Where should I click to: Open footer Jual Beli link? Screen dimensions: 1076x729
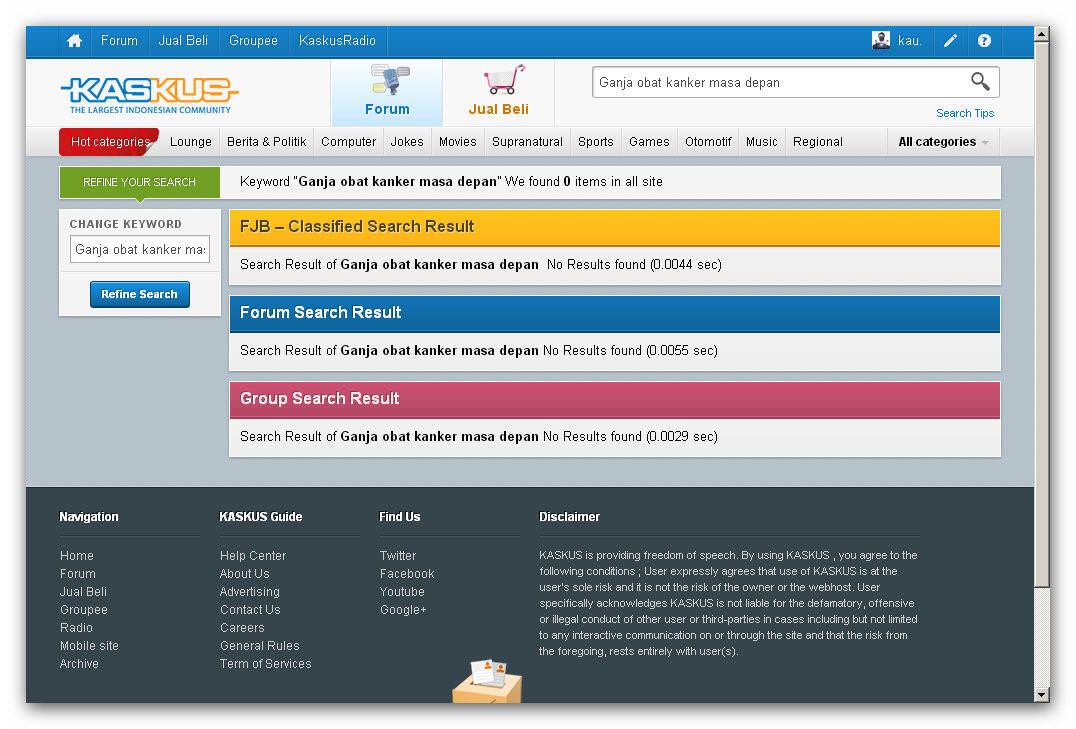(x=83, y=591)
